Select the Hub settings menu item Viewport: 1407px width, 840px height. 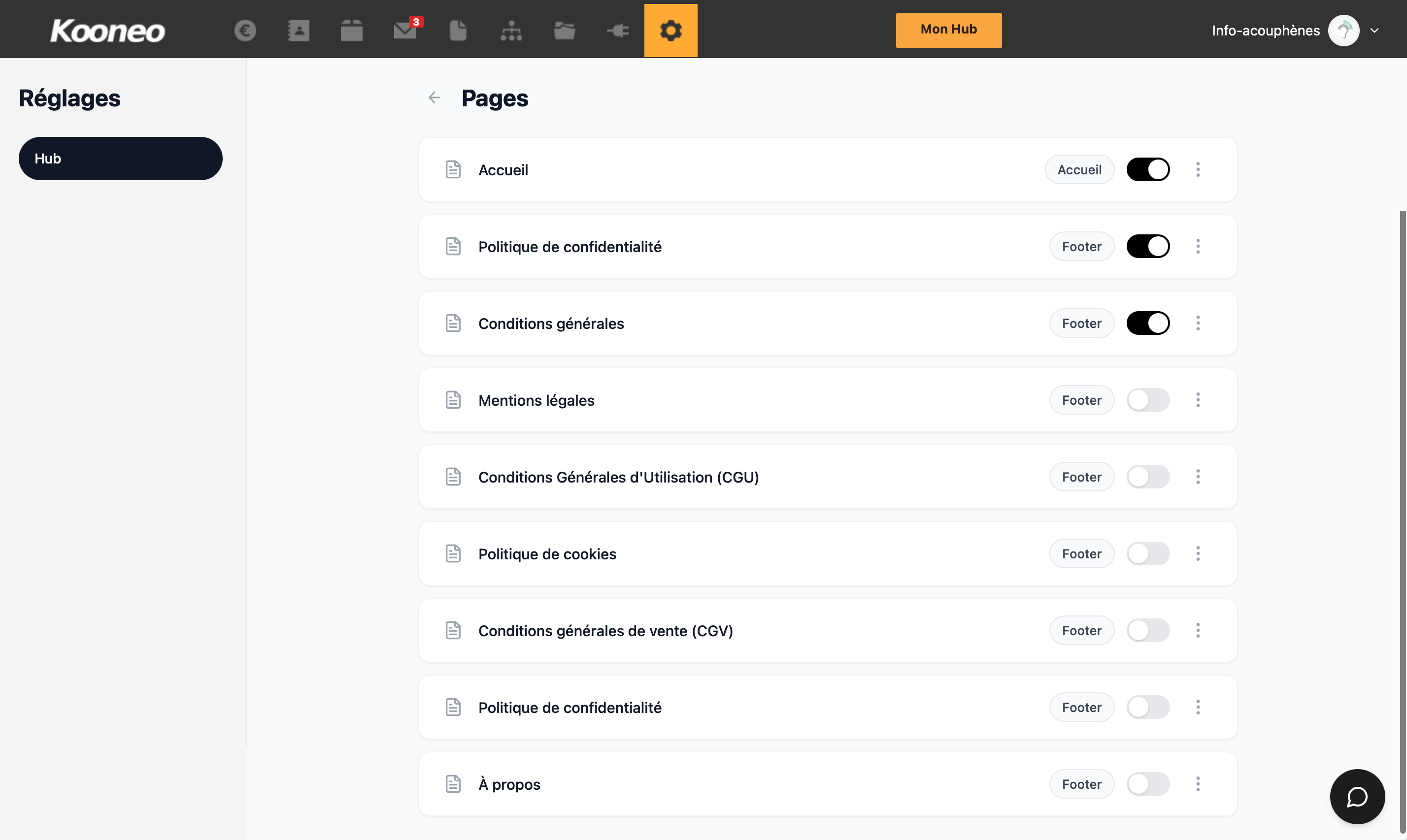[x=120, y=159]
